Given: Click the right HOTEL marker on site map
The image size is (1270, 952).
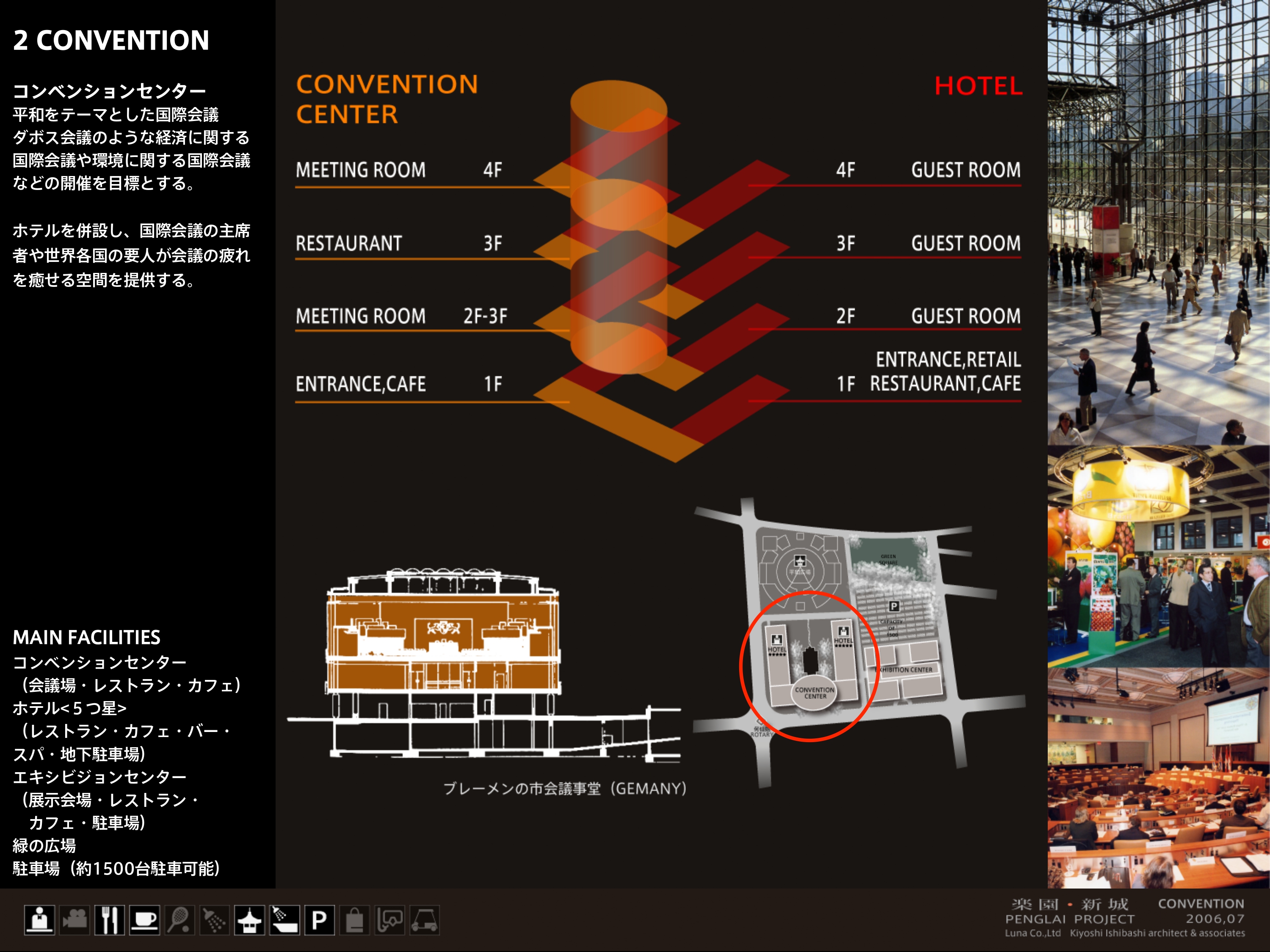Looking at the screenshot, I should 843,636.
